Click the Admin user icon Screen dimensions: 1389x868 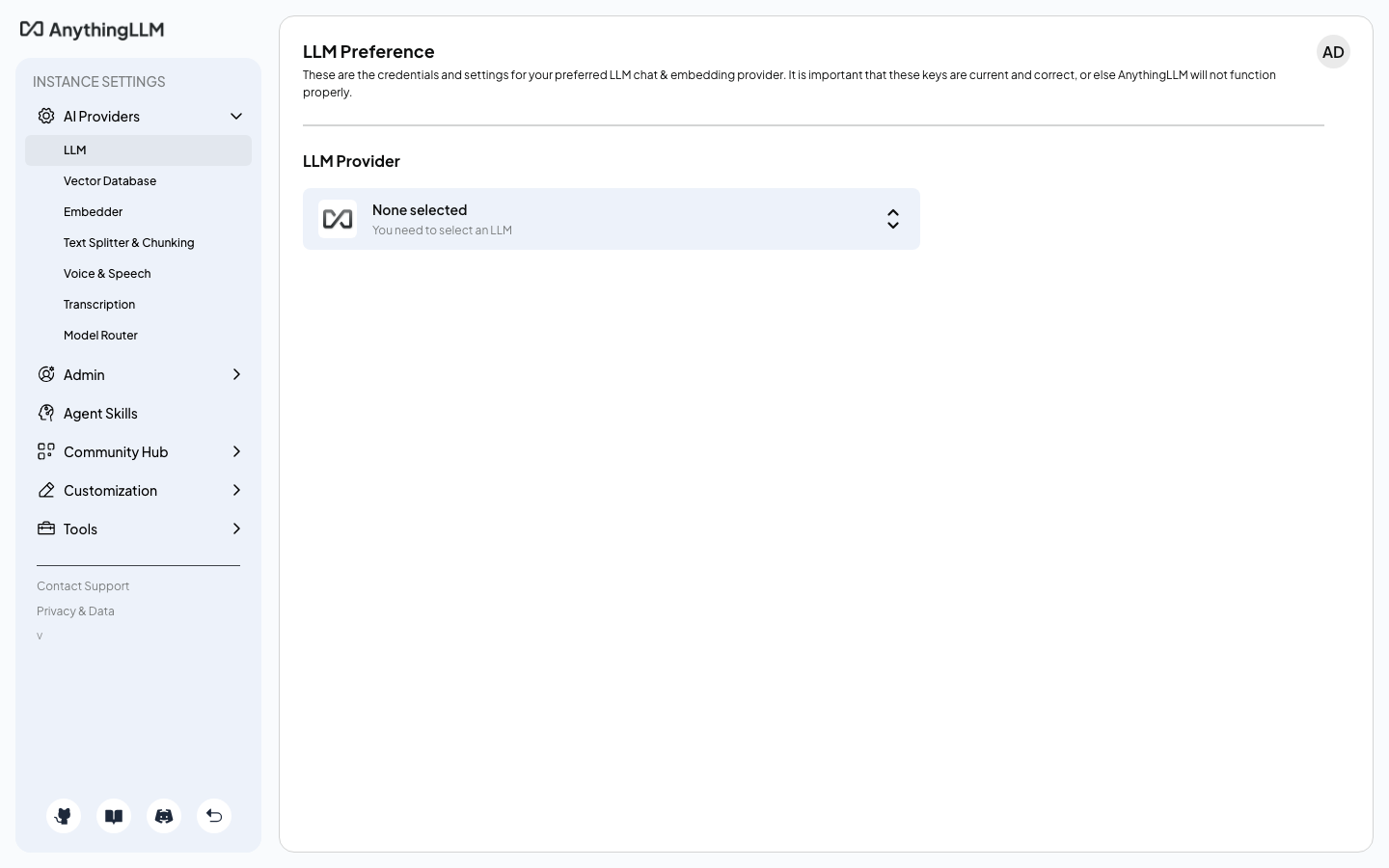click(x=46, y=374)
